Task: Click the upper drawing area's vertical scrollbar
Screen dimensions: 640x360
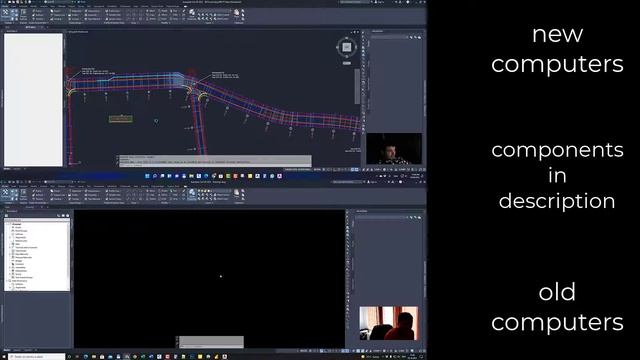Action: tap(357, 87)
